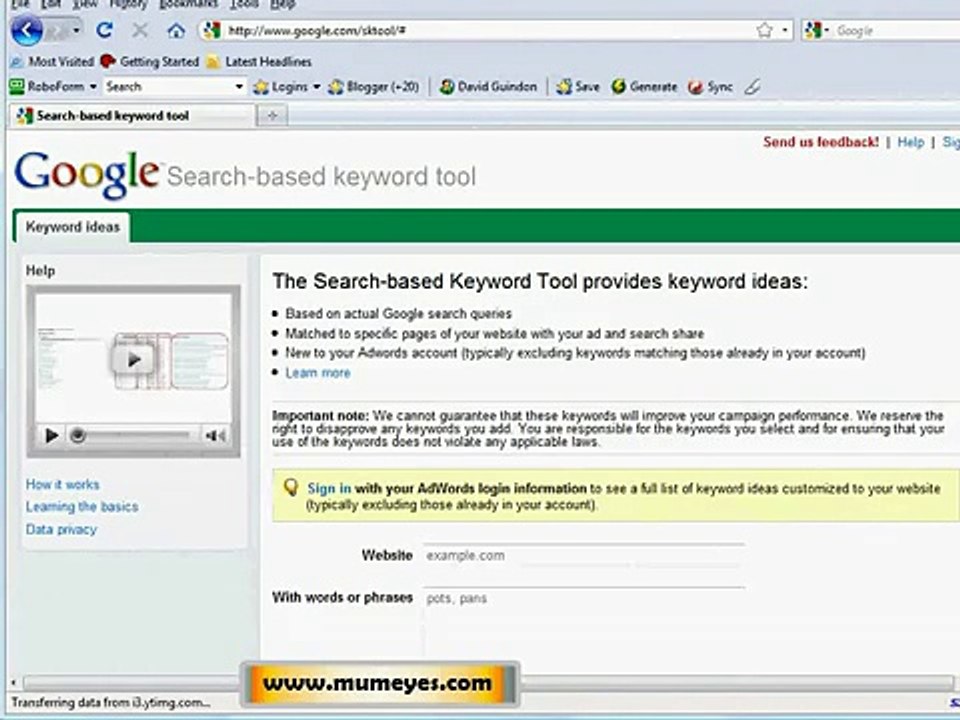
Task: Click the Google logo
Action: click(x=86, y=174)
